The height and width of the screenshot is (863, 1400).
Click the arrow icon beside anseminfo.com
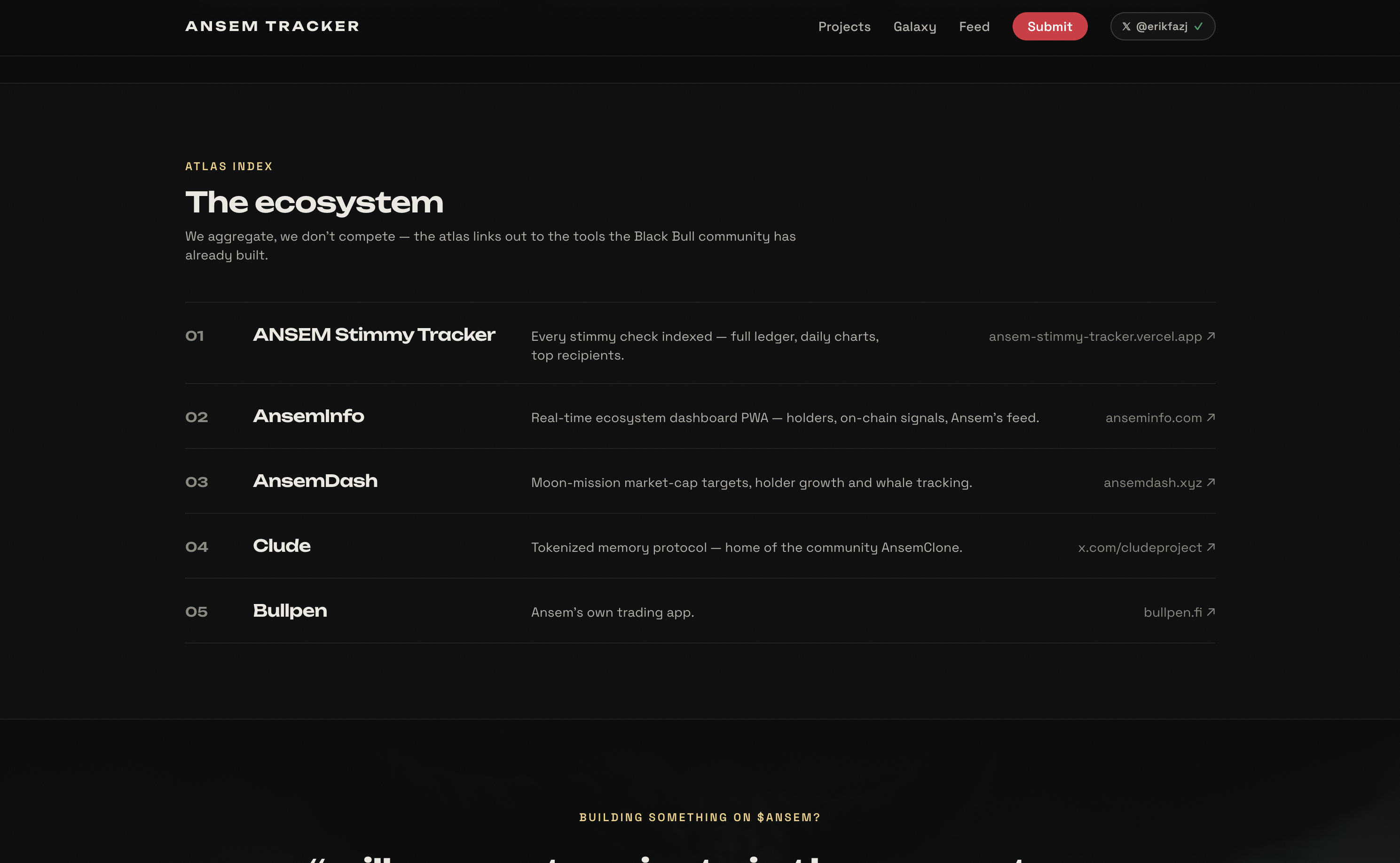[1211, 417]
